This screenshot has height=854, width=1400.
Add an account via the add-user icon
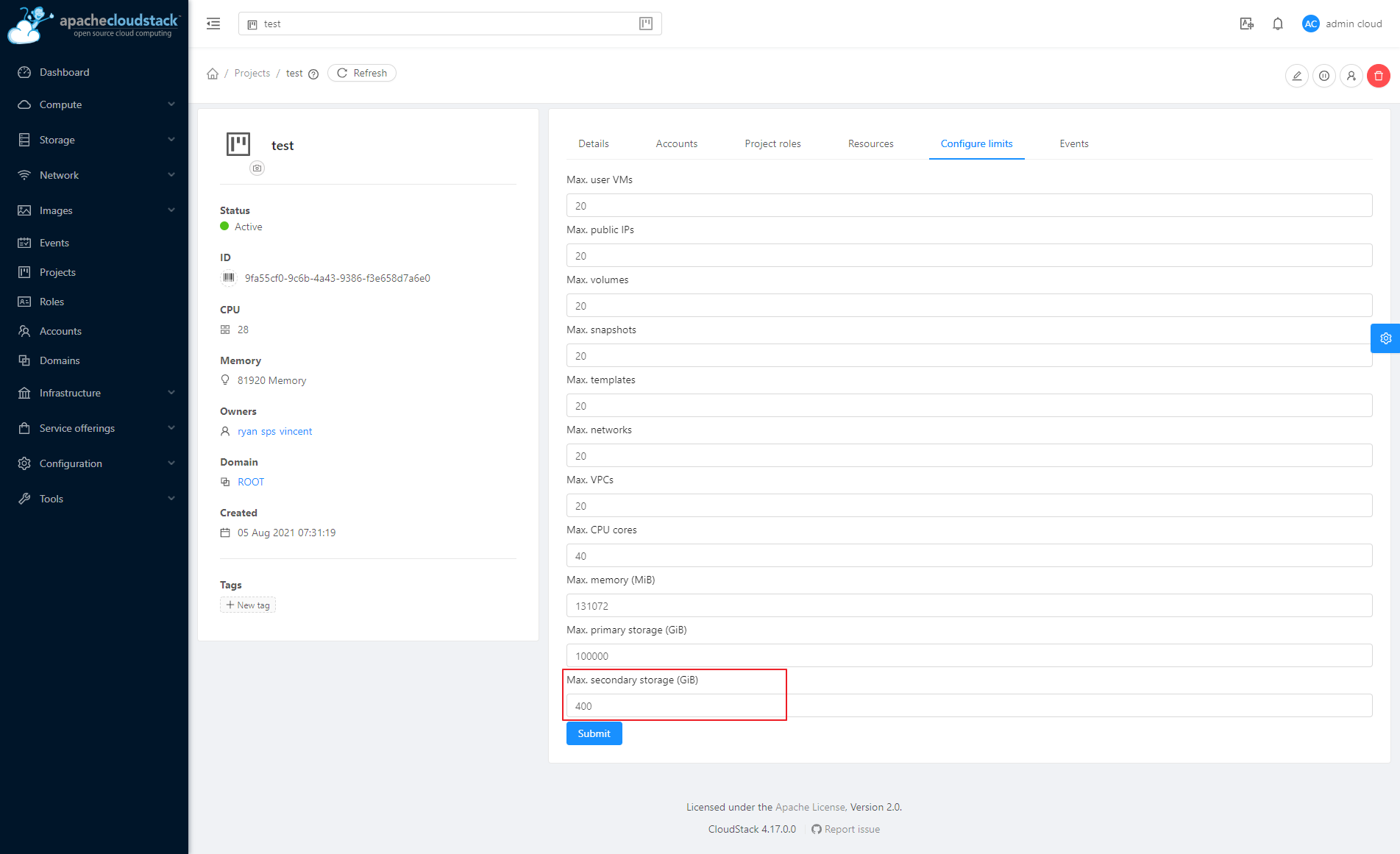coord(1351,76)
